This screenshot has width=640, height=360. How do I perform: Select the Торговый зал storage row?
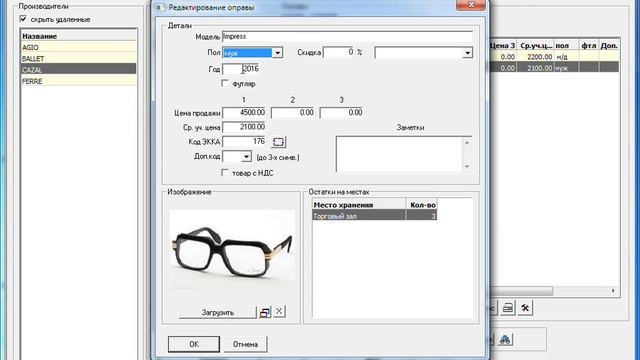click(x=374, y=216)
